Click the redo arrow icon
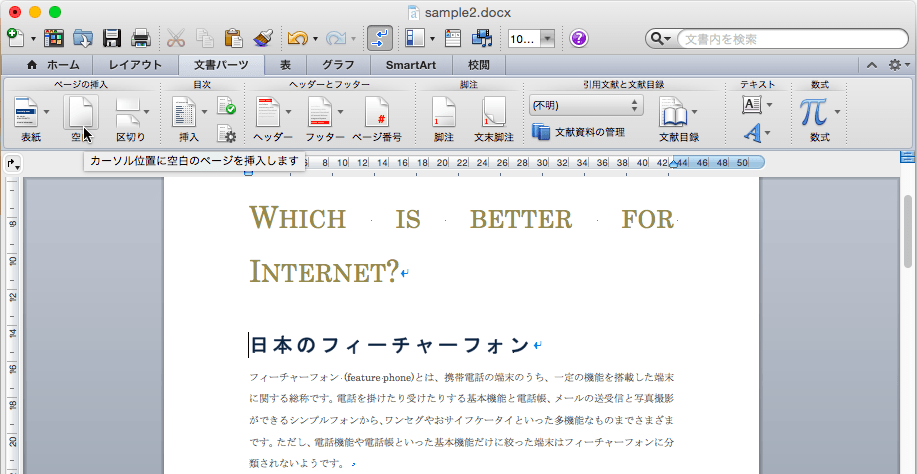The height and width of the screenshot is (474, 917). coord(336,39)
